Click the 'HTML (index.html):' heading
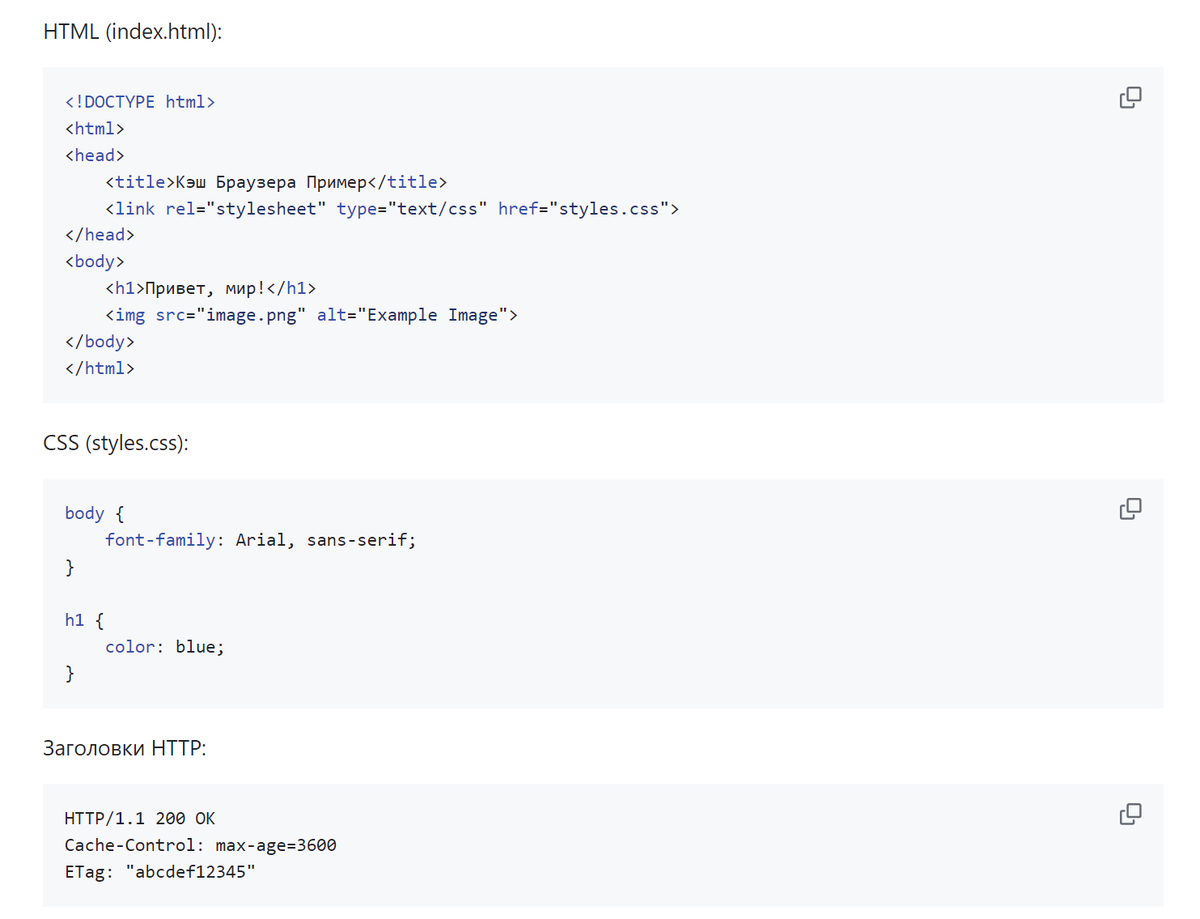 tap(133, 31)
